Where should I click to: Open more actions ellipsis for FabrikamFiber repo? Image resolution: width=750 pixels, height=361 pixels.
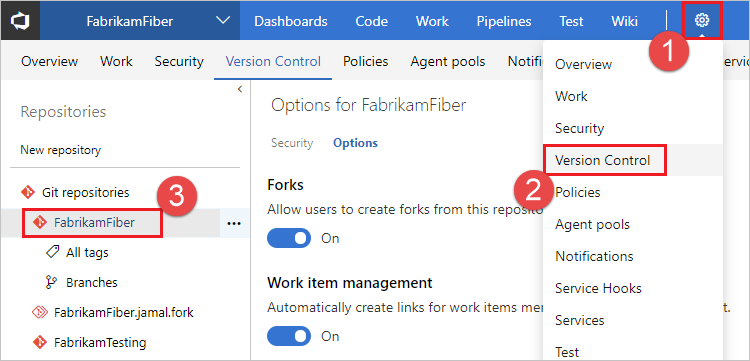pos(234,223)
